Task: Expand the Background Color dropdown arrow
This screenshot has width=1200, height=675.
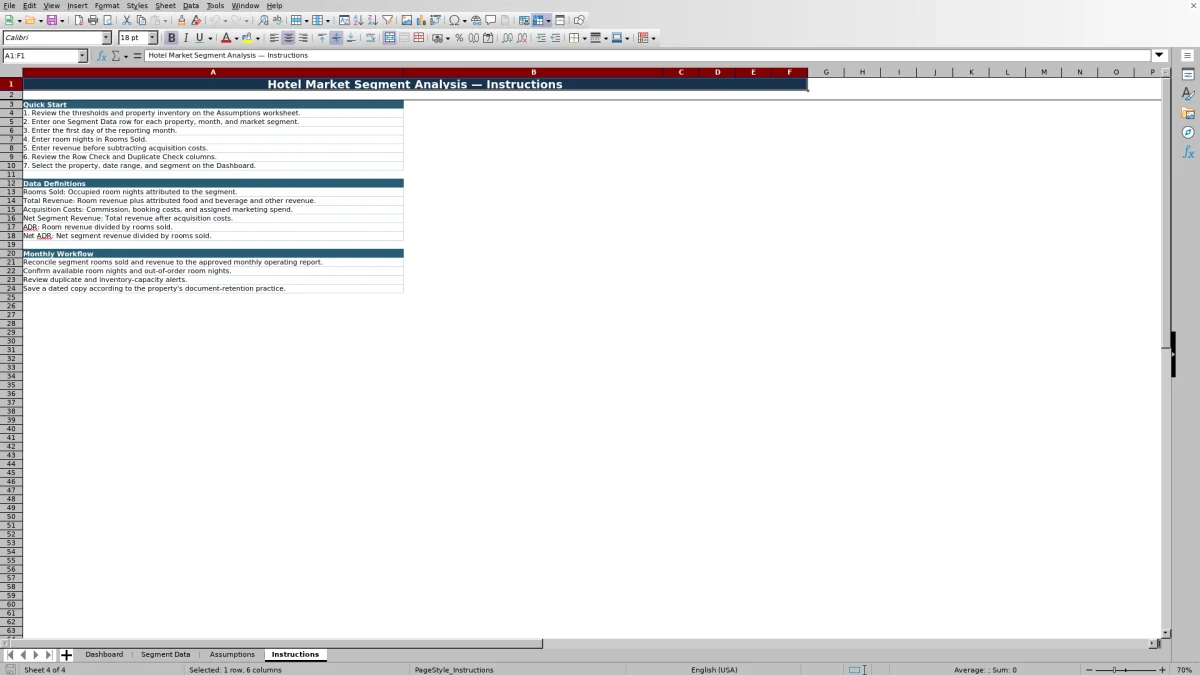Action: 258,38
